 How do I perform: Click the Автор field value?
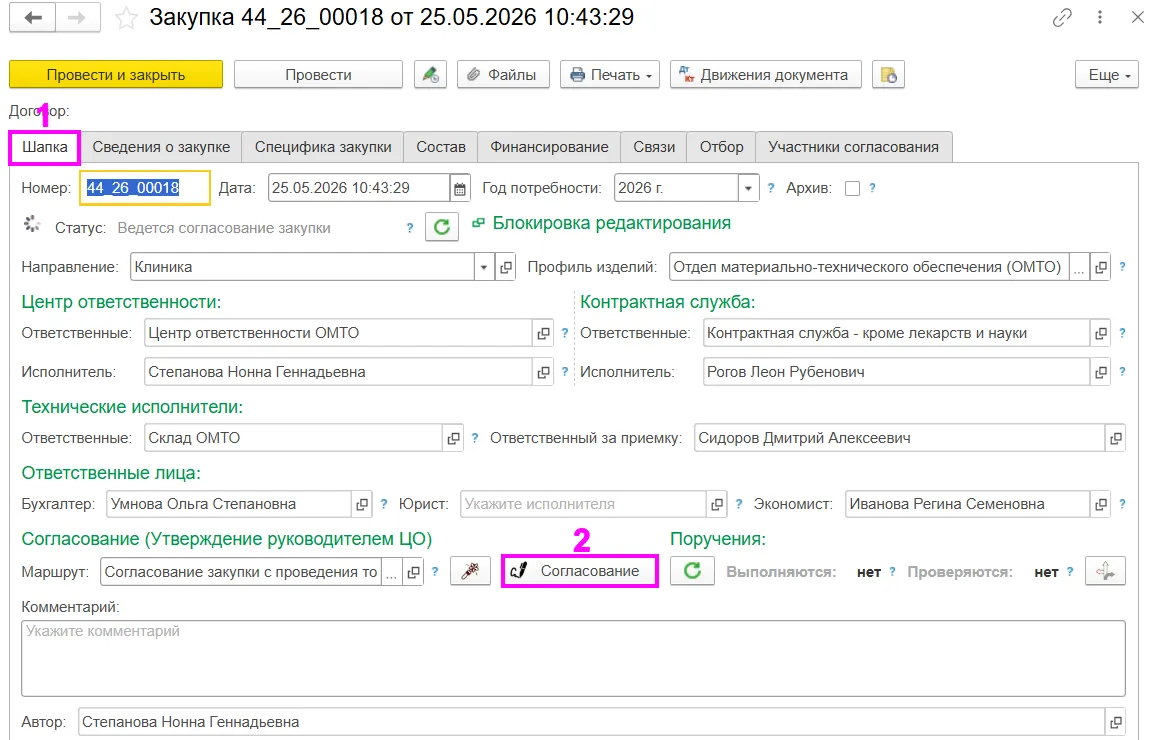tap(591, 722)
